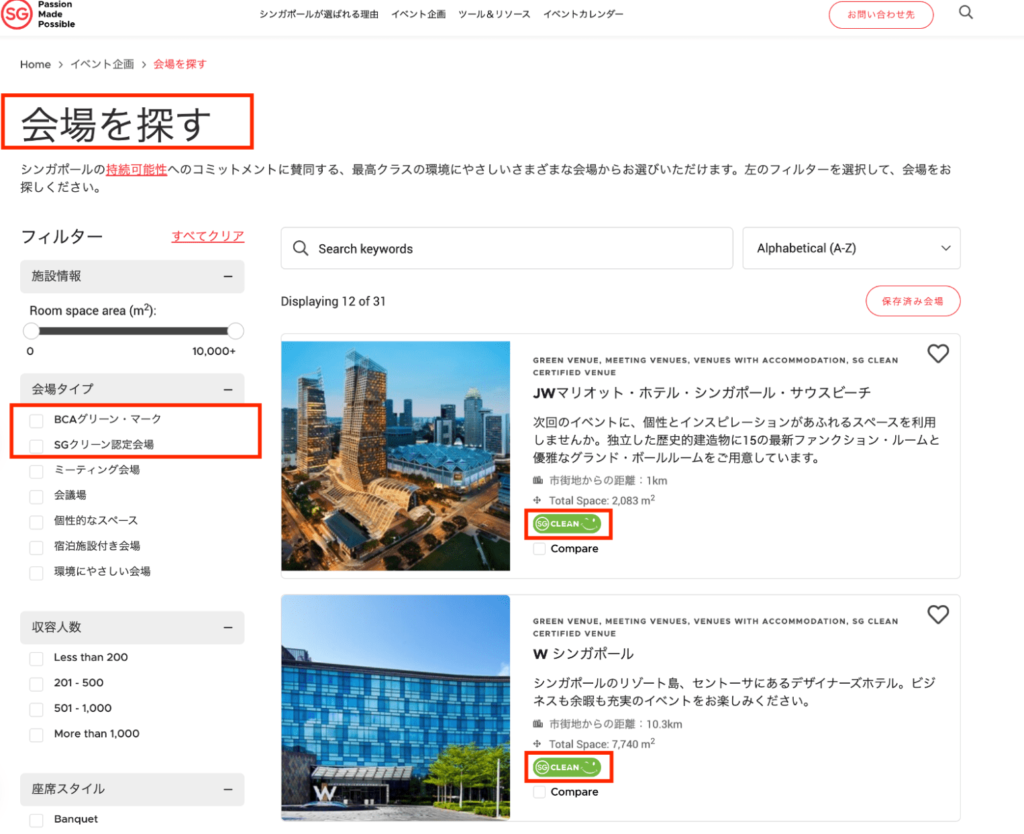Image resolution: width=1024 pixels, height=834 pixels.
Task: Open イベントカレンダー nav menu
Action: click(583, 14)
